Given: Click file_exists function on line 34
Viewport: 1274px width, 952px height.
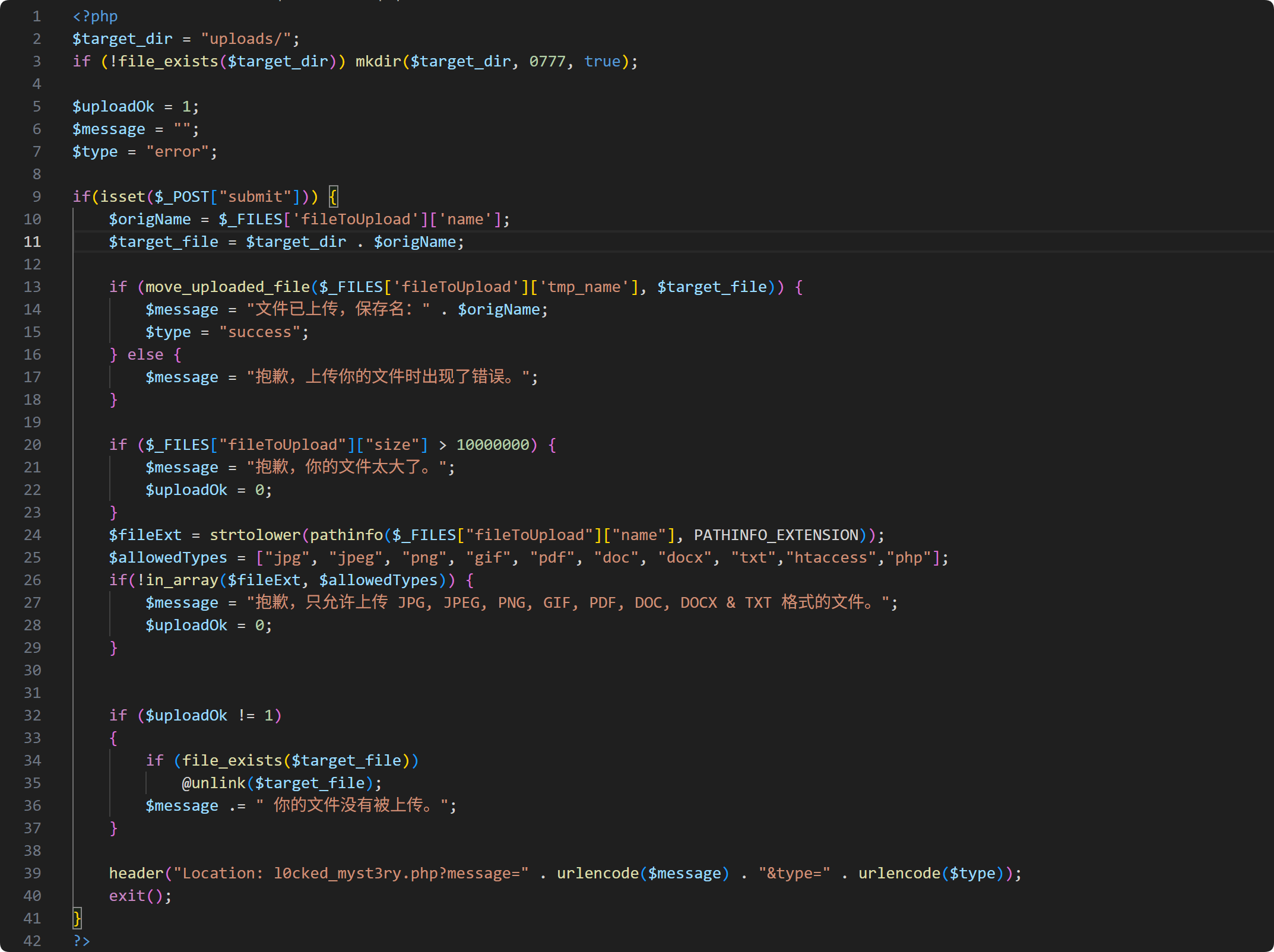Looking at the screenshot, I should 232,761.
